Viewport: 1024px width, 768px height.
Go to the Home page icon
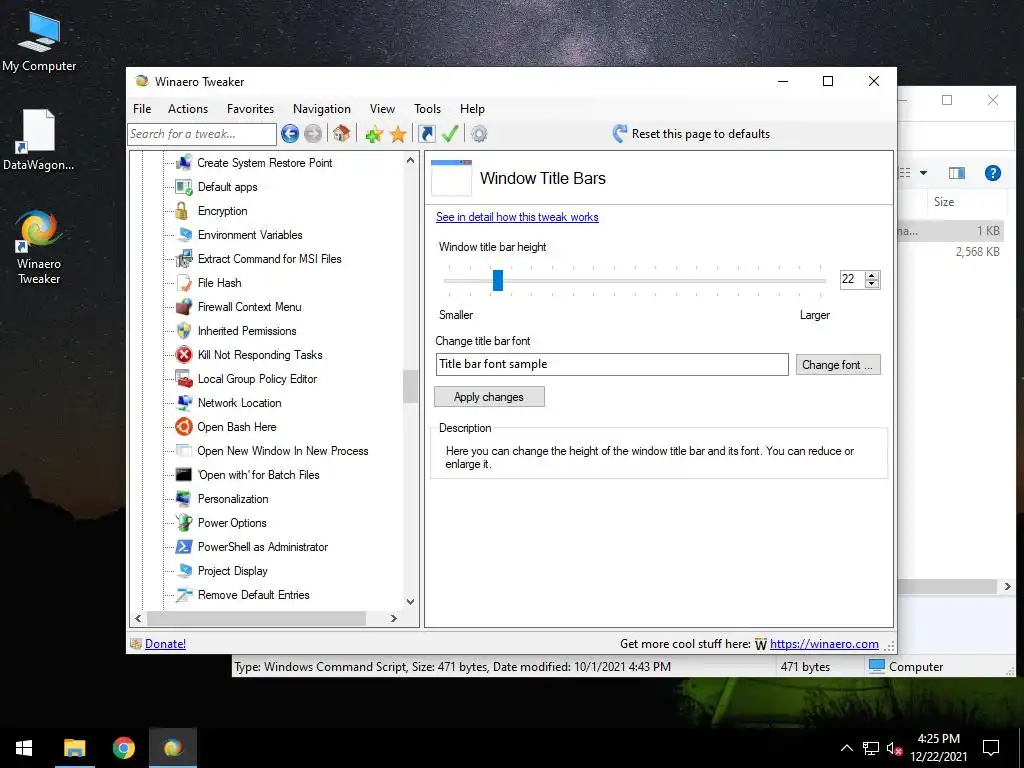(341, 134)
